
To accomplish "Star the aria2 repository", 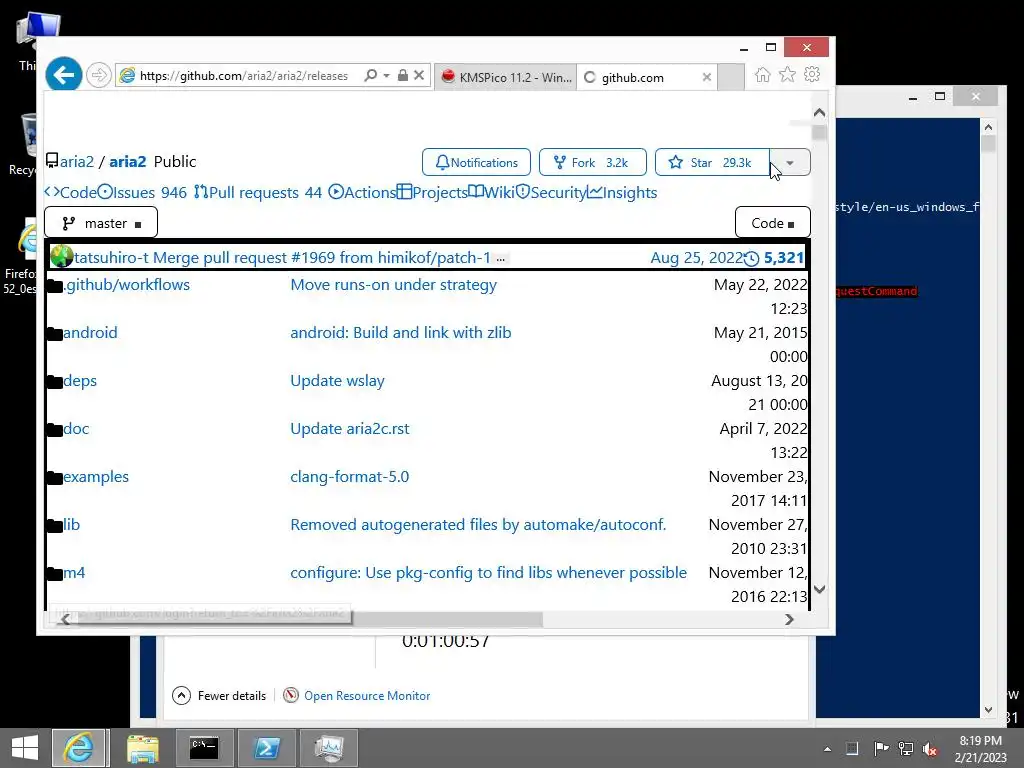I will pyautogui.click(x=712, y=162).
